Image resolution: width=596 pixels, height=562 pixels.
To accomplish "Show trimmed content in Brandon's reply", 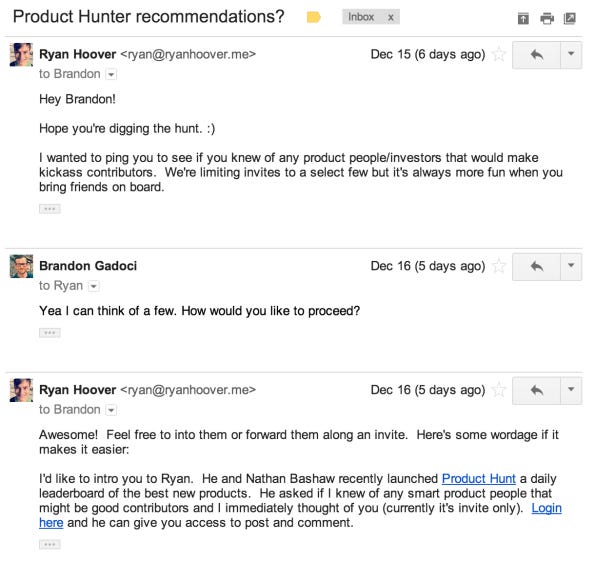I will pyautogui.click(x=49, y=333).
